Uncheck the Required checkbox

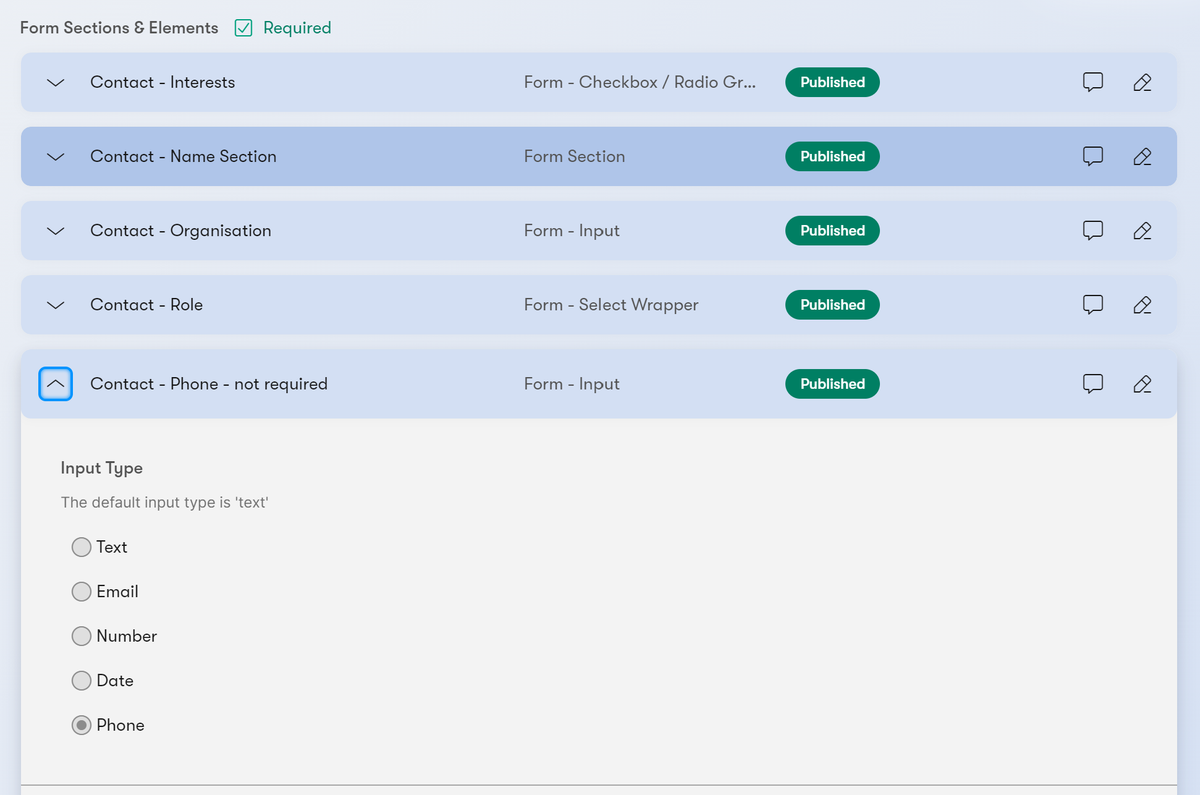pyautogui.click(x=243, y=28)
